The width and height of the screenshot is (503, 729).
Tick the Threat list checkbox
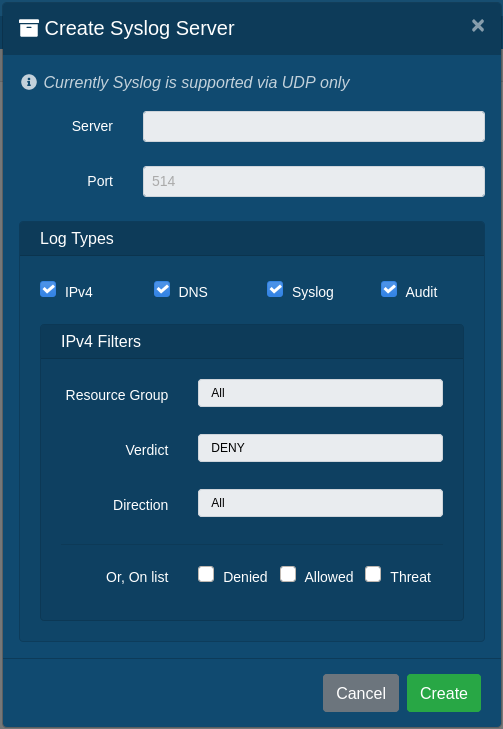pyautogui.click(x=373, y=574)
